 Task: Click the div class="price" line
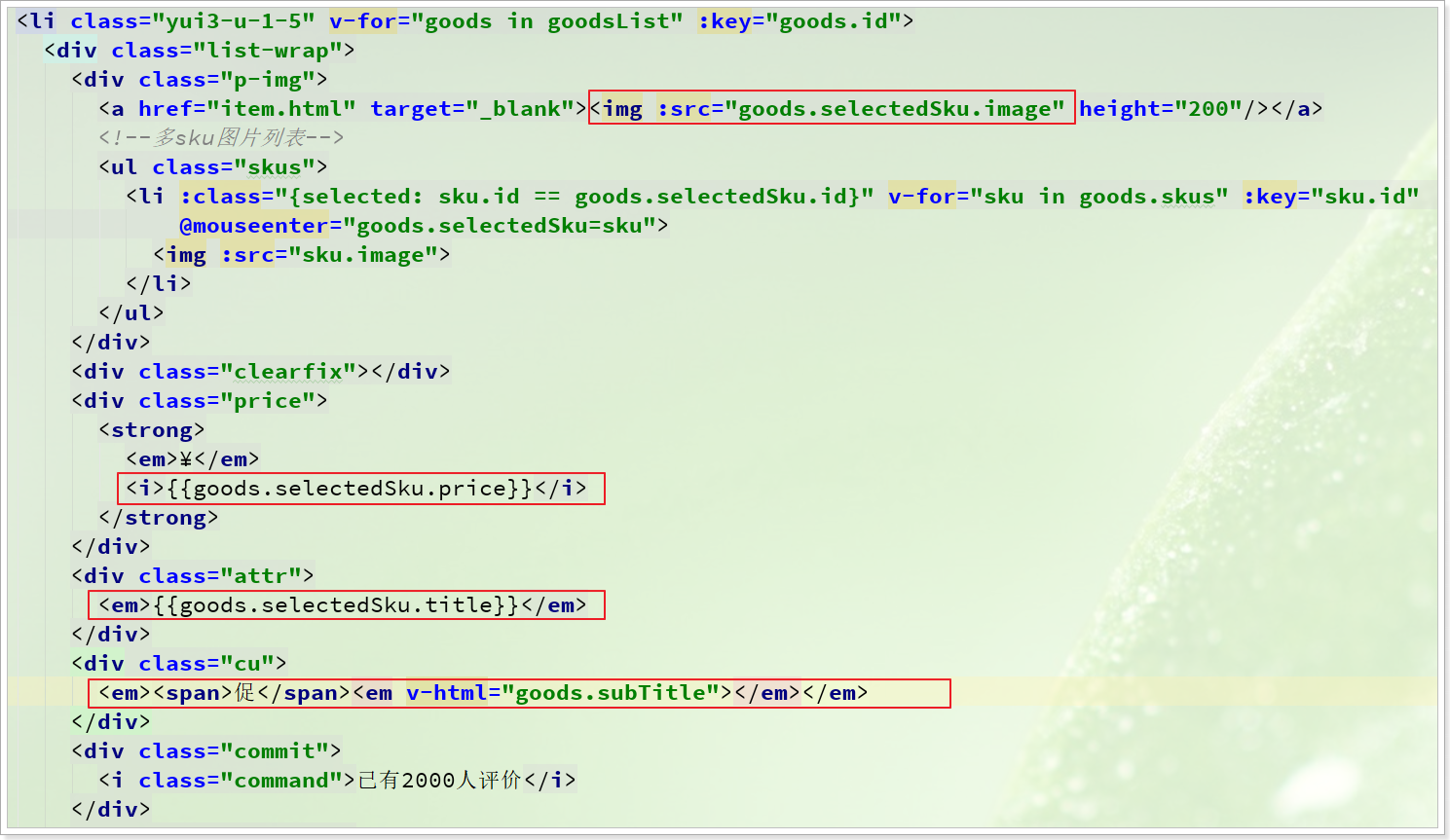pyautogui.click(x=200, y=401)
